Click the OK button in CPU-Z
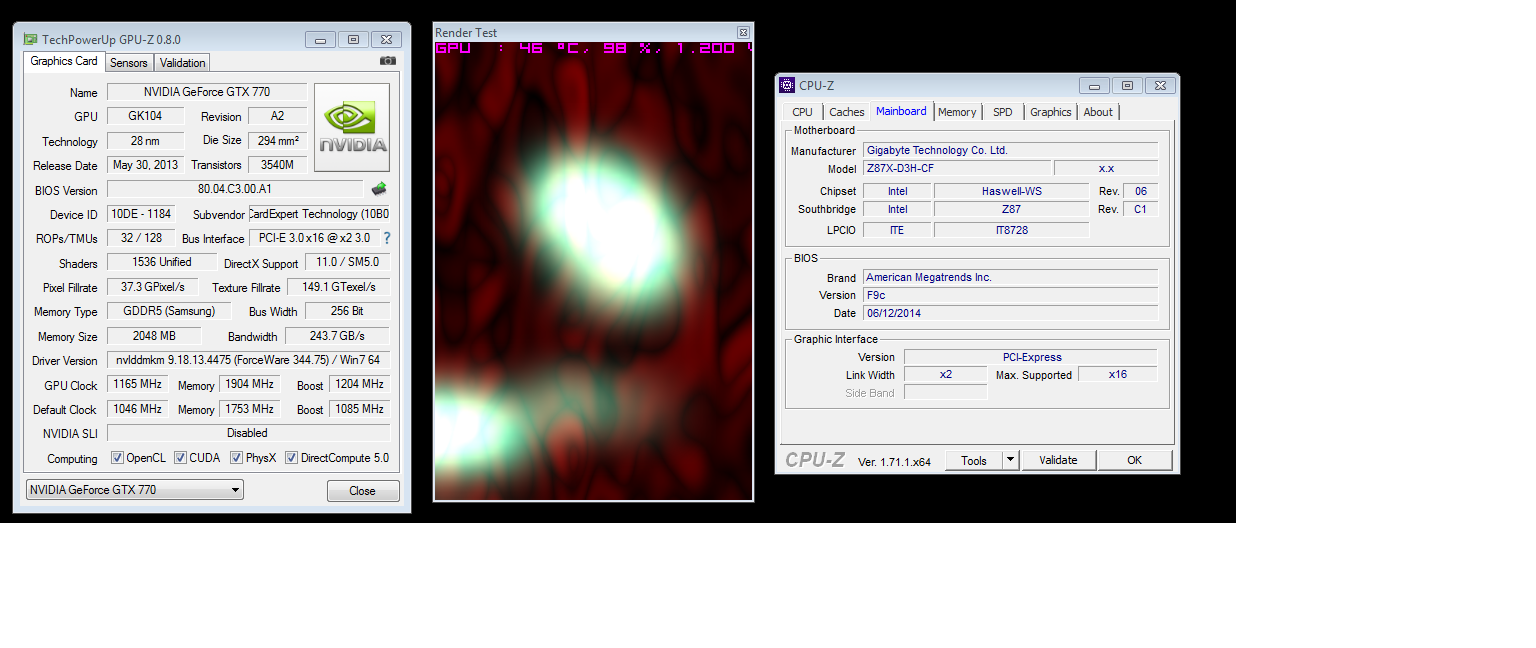Image resolution: width=1536 pixels, height=648 pixels. tap(1134, 460)
